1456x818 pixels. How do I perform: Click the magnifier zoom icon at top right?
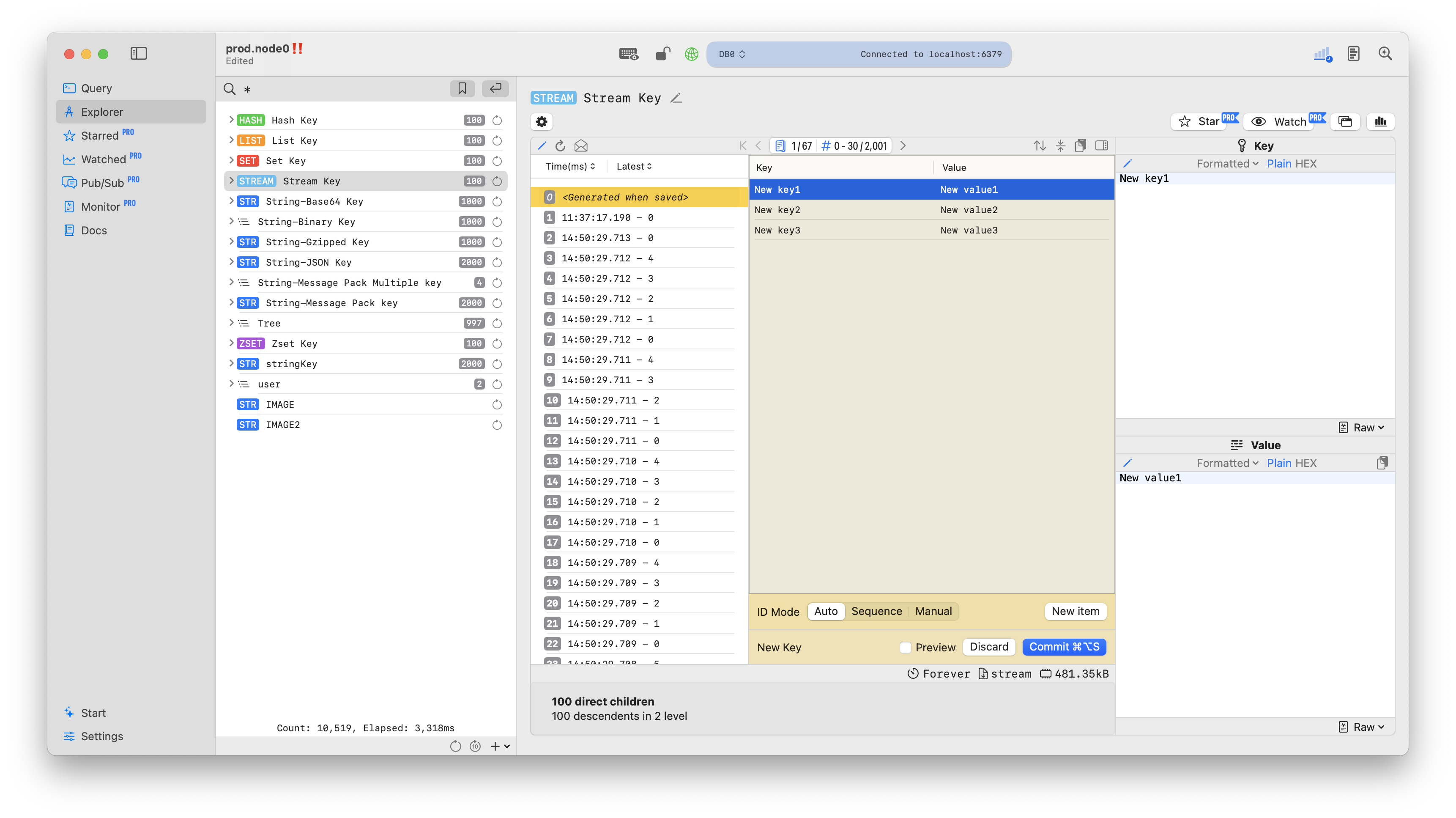pos(1385,54)
